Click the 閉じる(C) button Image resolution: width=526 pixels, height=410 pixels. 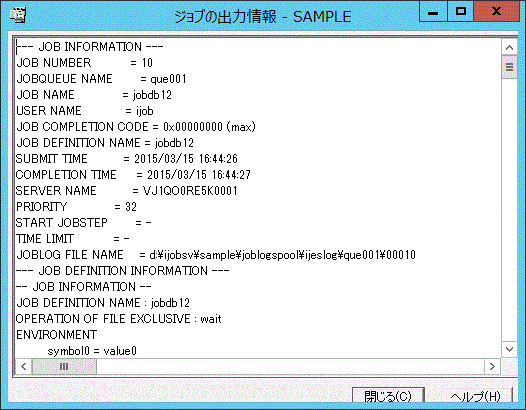click(388, 396)
